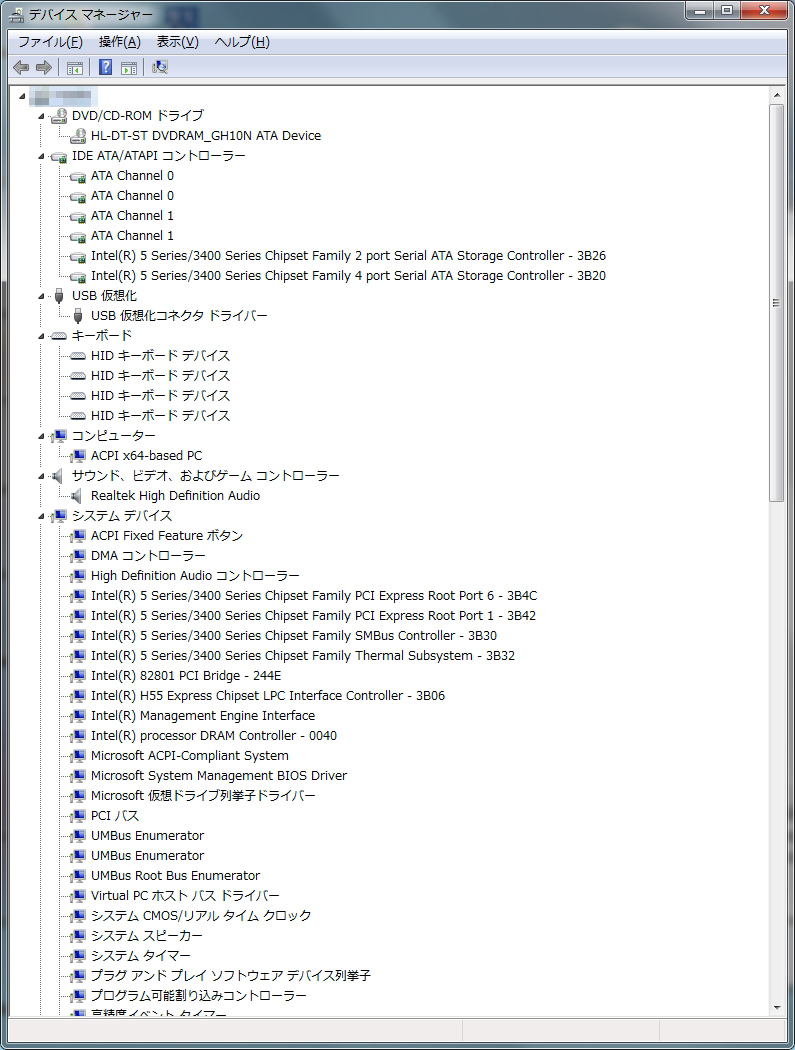The height and width of the screenshot is (1050, 795).
Task: Click the コンピューター category icon
Action: coord(59,436)
